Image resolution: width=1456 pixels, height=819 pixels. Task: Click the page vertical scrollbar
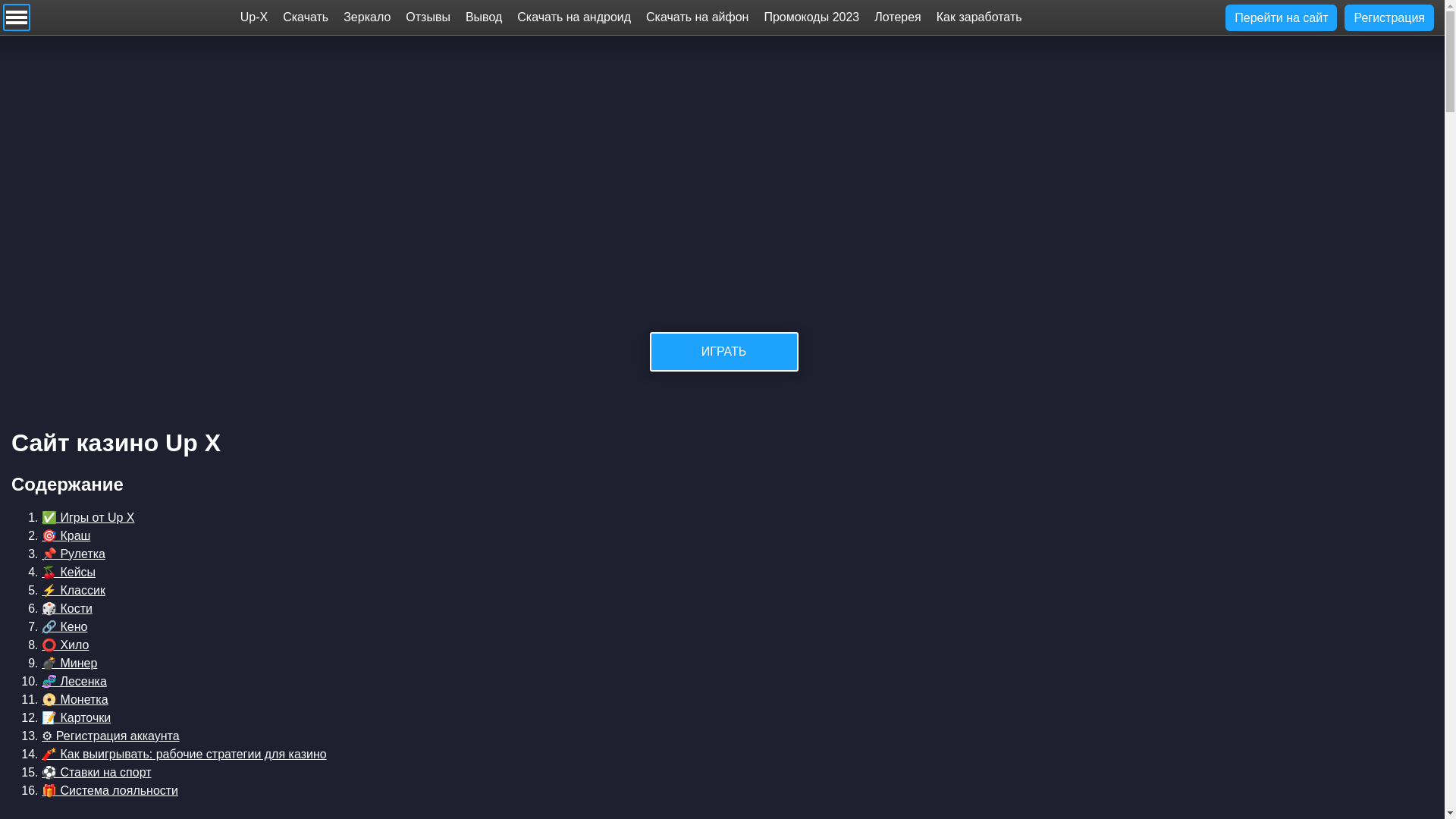coord(1450,409)
